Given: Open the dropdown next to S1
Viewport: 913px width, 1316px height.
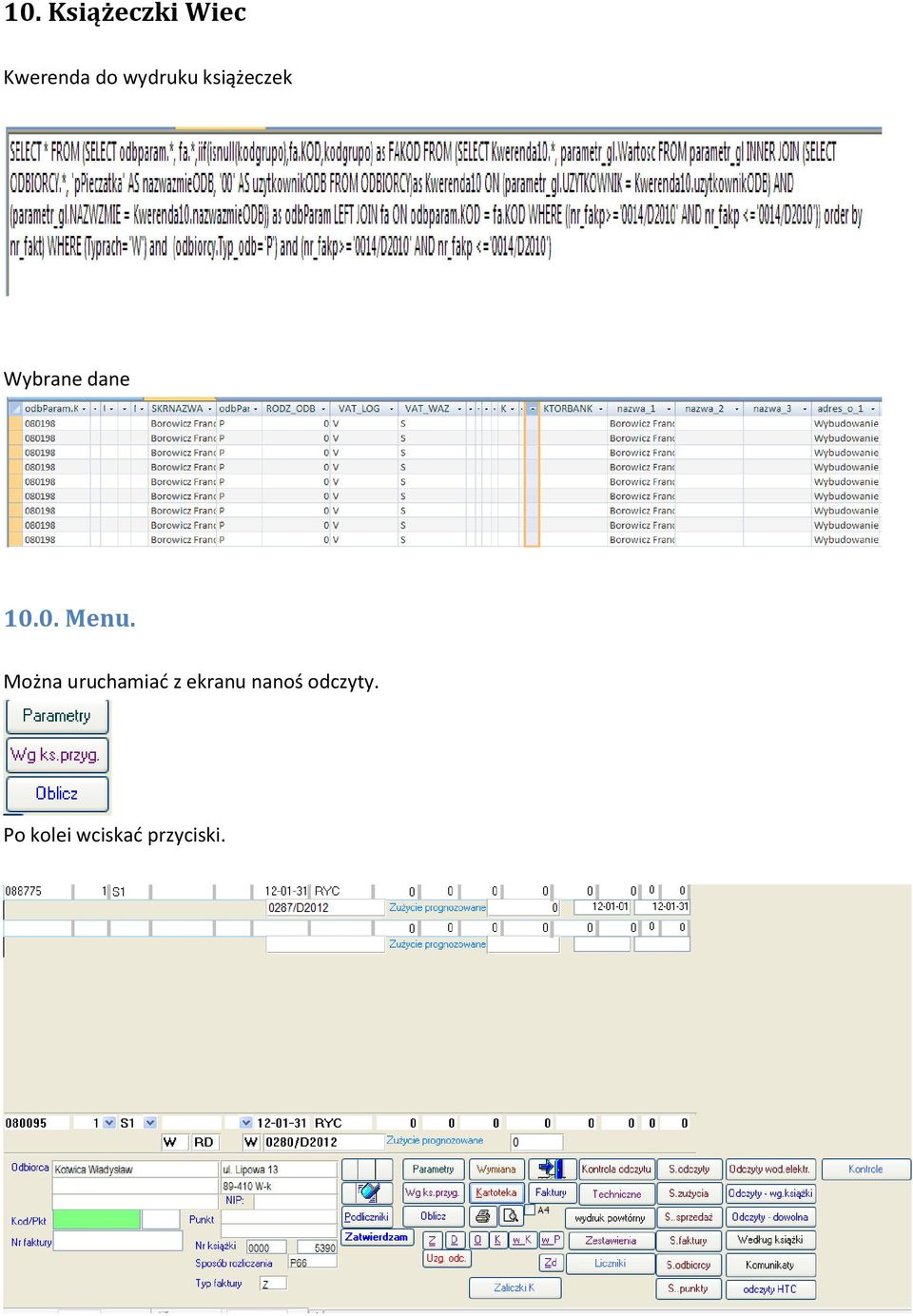Looking at the screenshot, I should coord(150,1123).
